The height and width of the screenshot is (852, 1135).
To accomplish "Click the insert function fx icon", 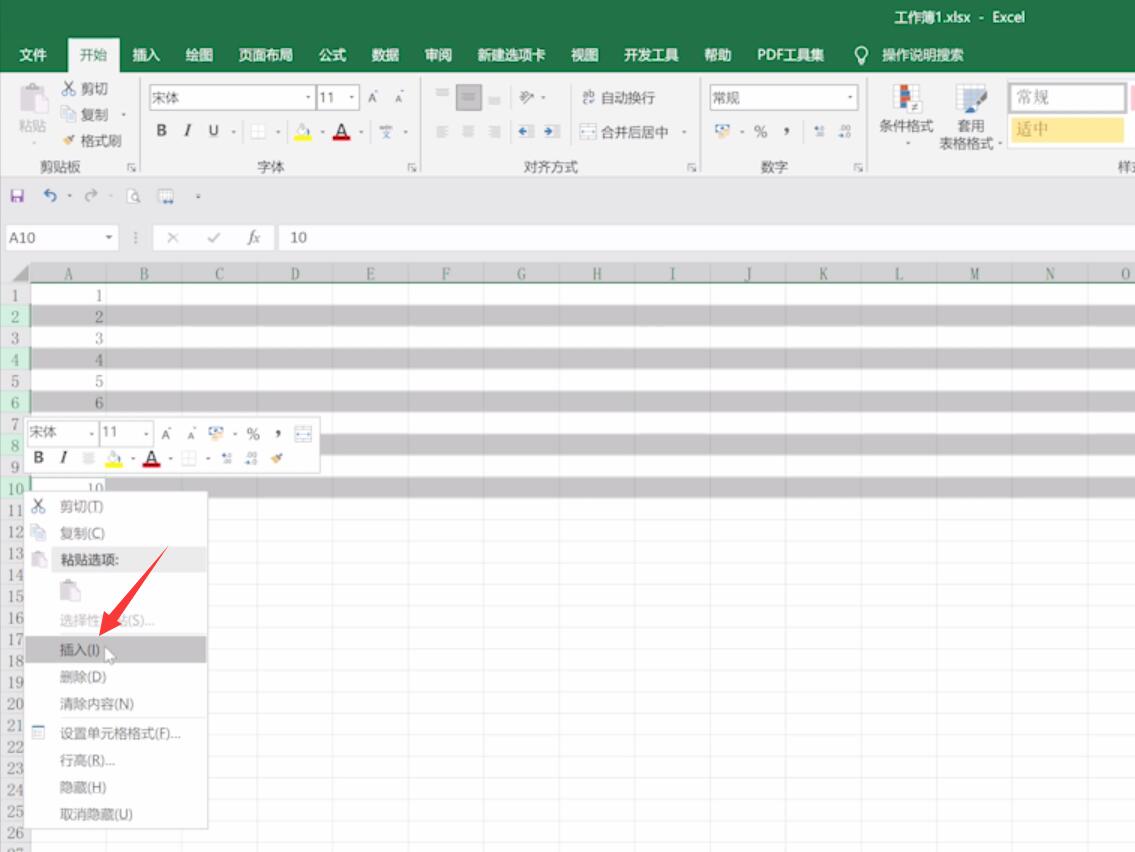I will [x=253, y=237].
